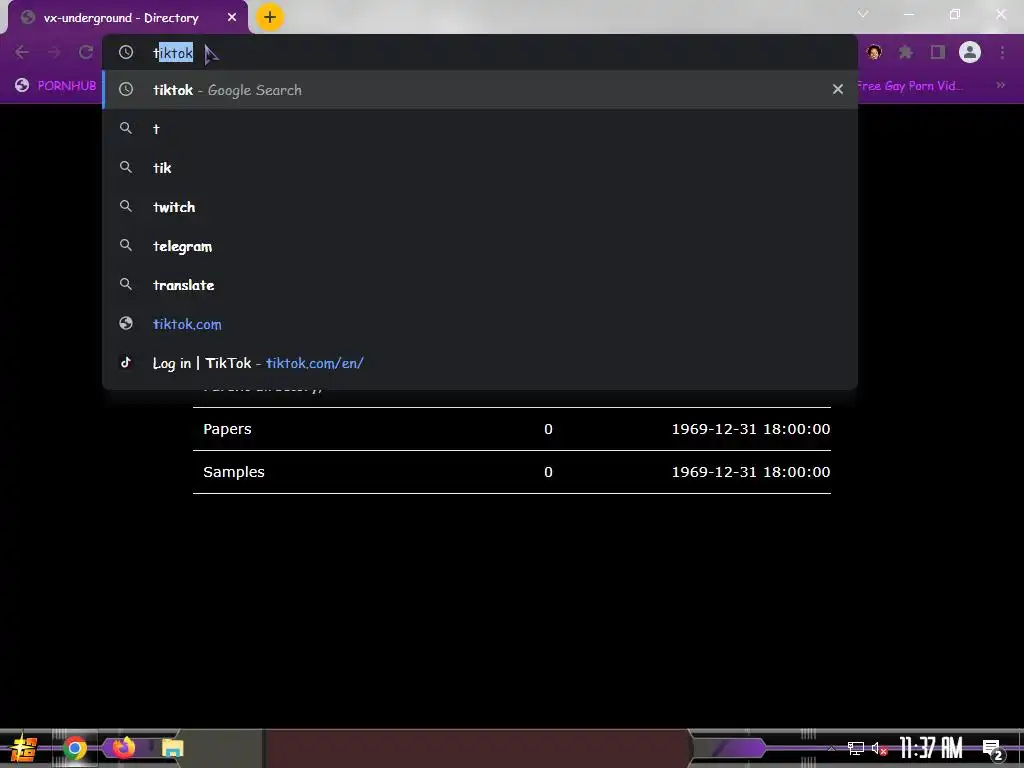The height and width of the screenshot is (768, 1024).
Task: Click the Papers size value 0
Action: (x=549, y=429)
